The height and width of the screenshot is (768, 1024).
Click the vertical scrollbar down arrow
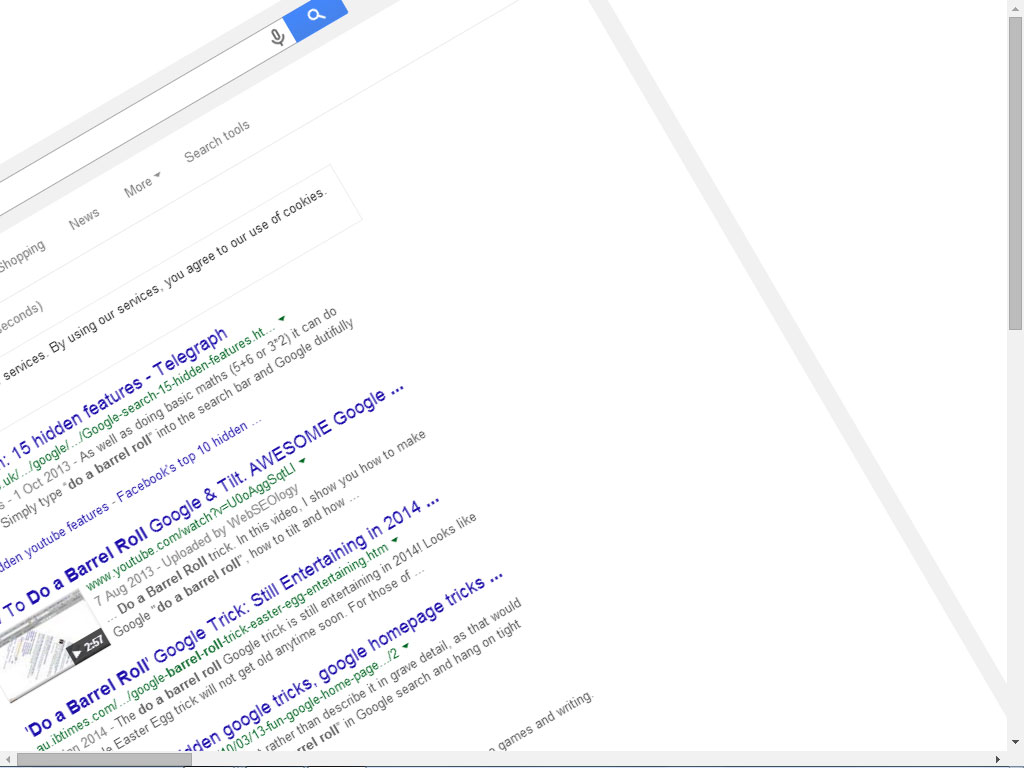1015,742
